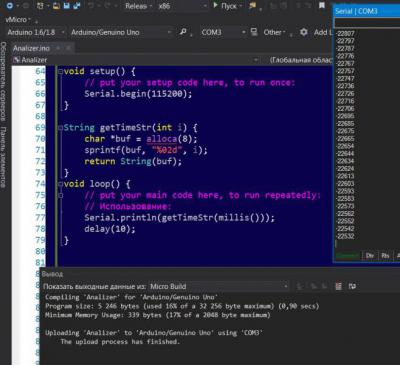Toggle the Rts option in serial monitor
The height and width of the screenshot is (365, 400).
click(x=385, y=256)
